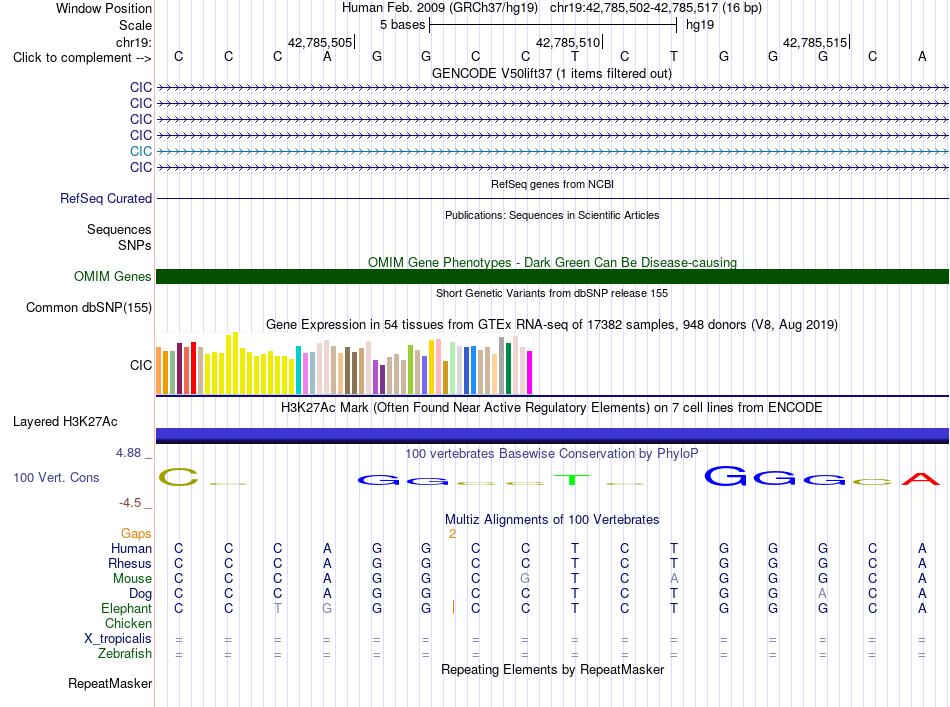Click the Dog species row label
The width and height of the screenshot is (950, 707).
(140, 594)
